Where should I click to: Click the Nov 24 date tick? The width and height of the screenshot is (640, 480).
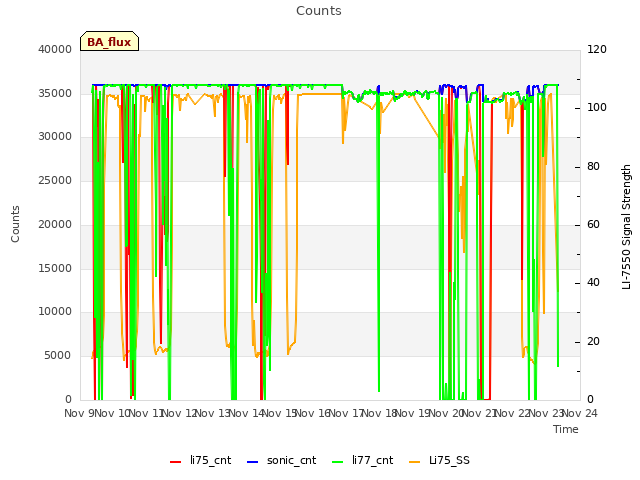(x=580, y=413)
